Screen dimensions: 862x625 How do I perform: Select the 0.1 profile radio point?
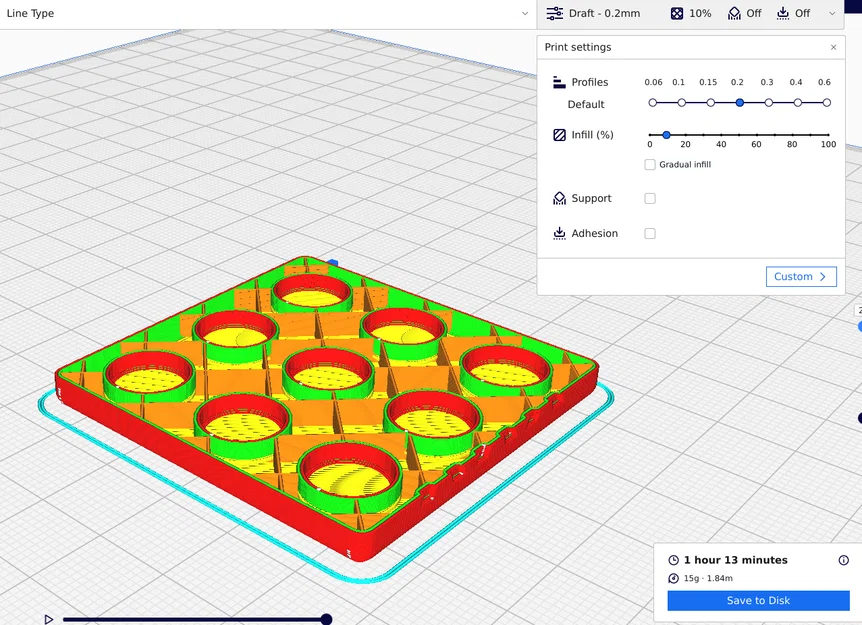(682, 103)
